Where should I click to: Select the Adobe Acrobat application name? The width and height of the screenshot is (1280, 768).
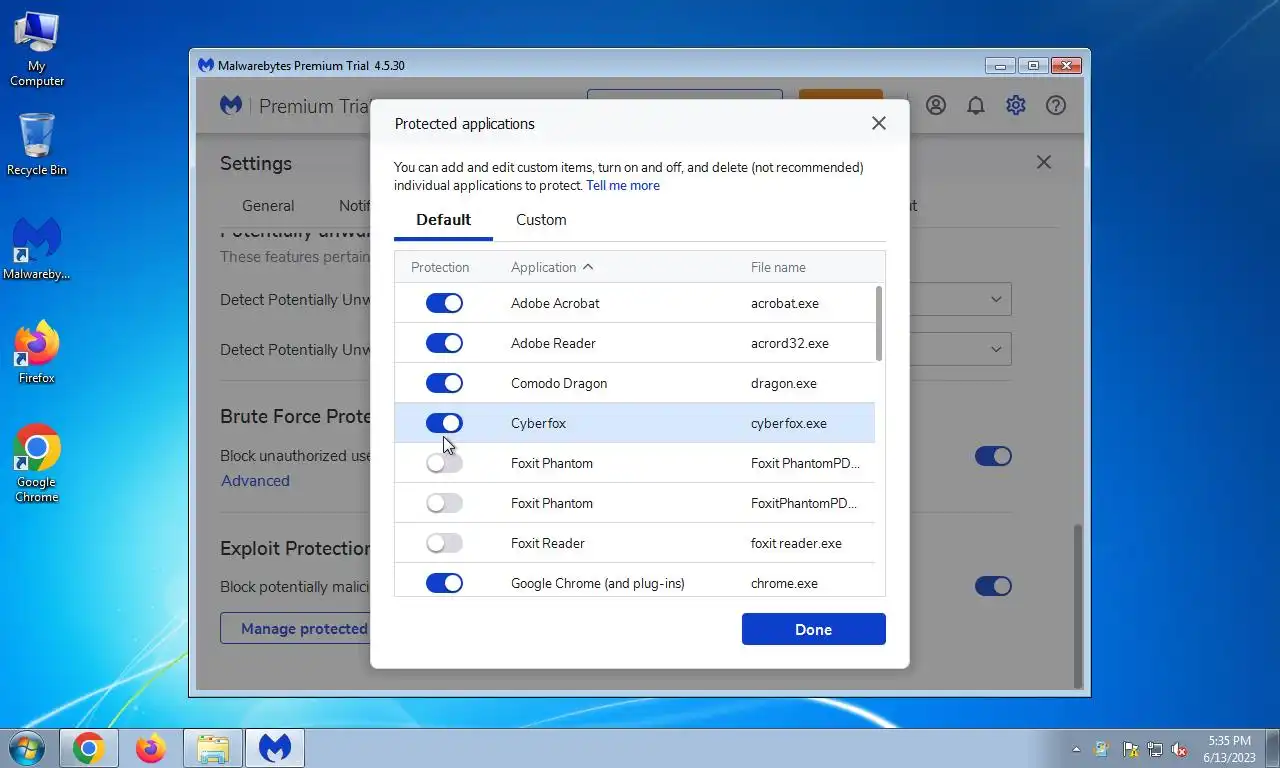tap(555, 303)
